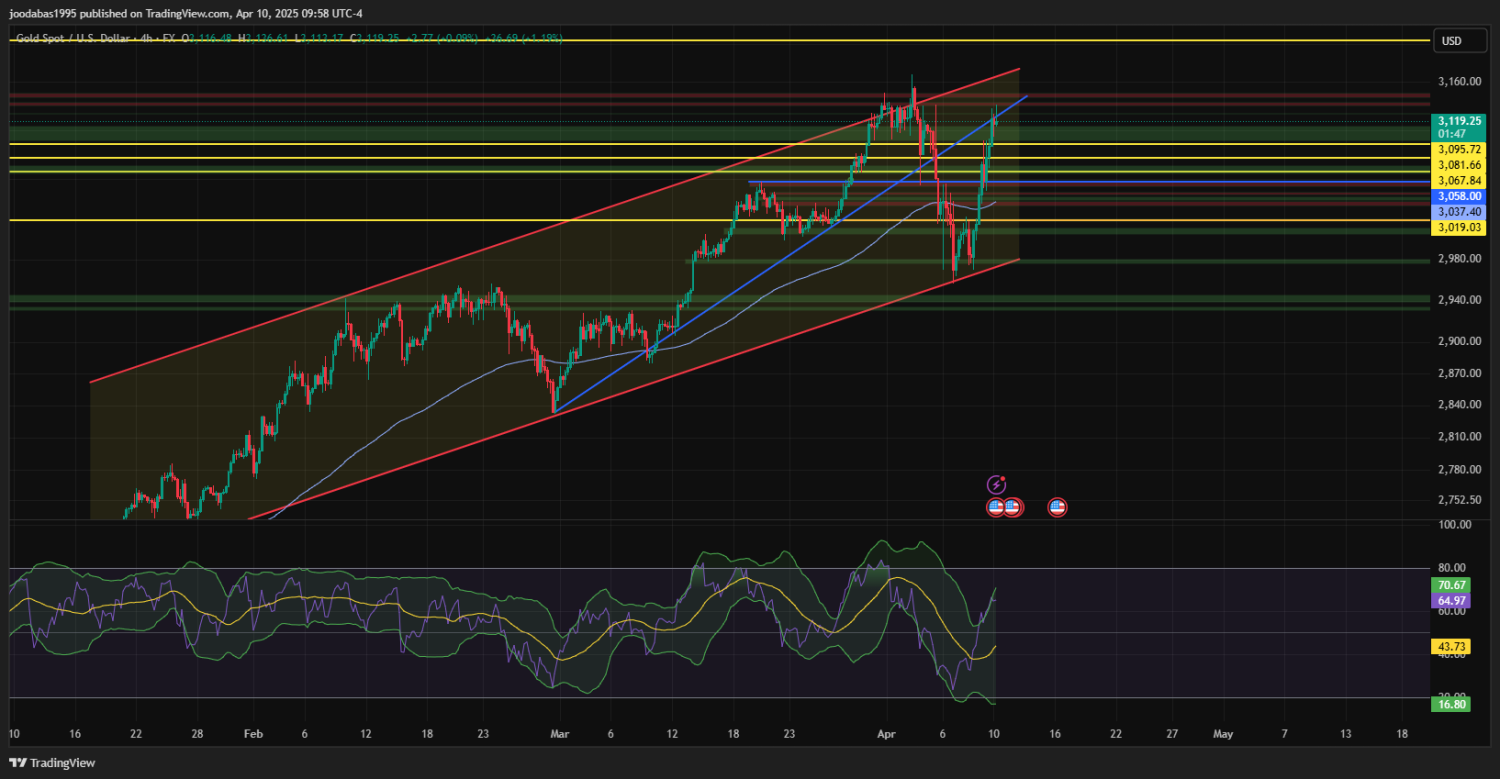The width and height of the screenshot is (1500, 779).
Task: Click the light blue 3,037.40 moving average label
Action: pos(1459,212)
